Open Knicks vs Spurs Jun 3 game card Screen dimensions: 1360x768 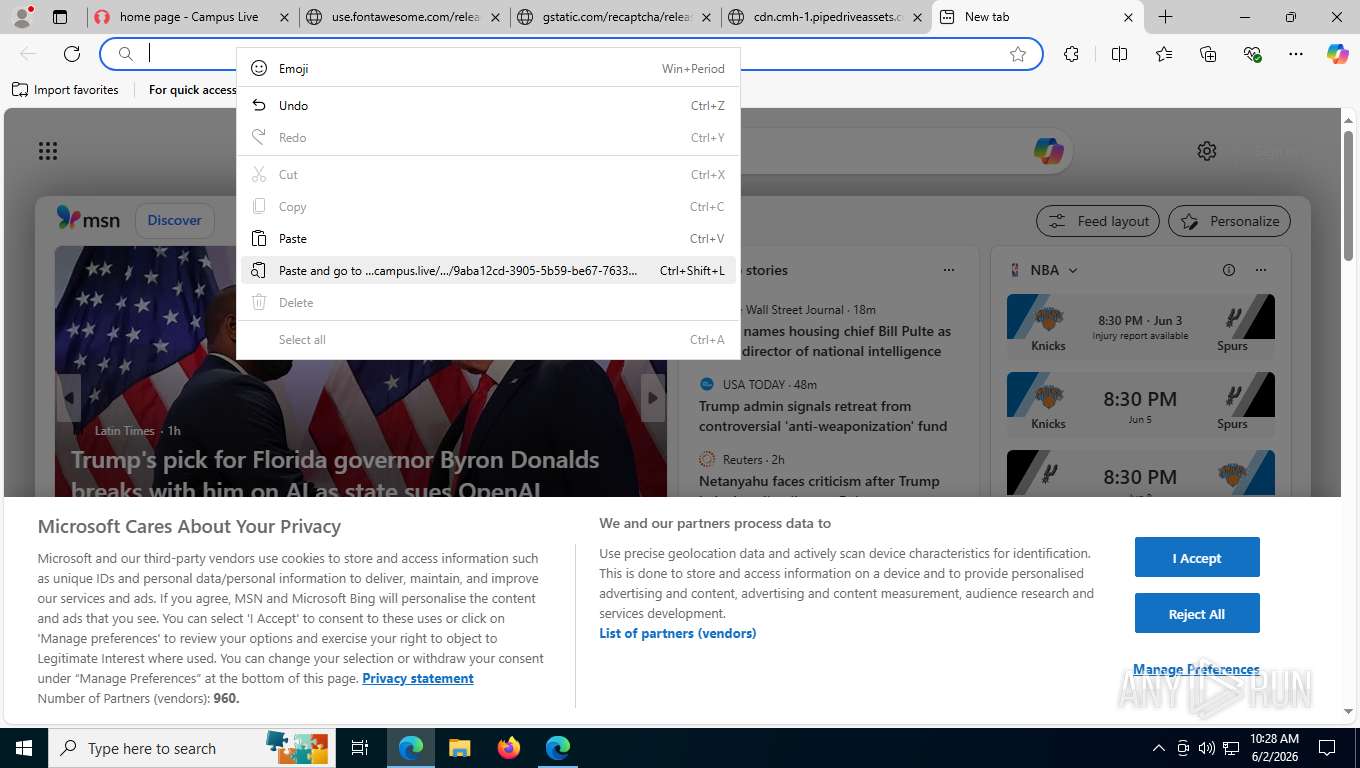coord(1140,324)
